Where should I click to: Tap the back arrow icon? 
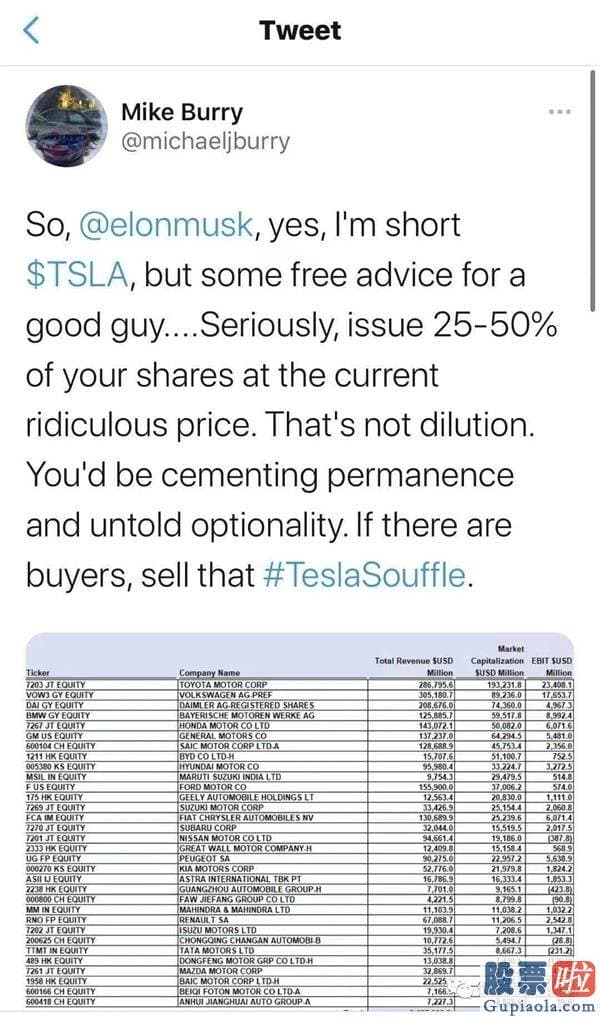31,30
